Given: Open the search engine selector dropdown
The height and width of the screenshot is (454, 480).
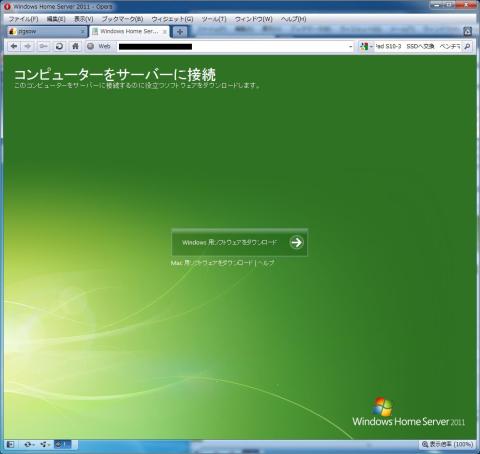Looking at the screenshot, I should pos(366,46).
